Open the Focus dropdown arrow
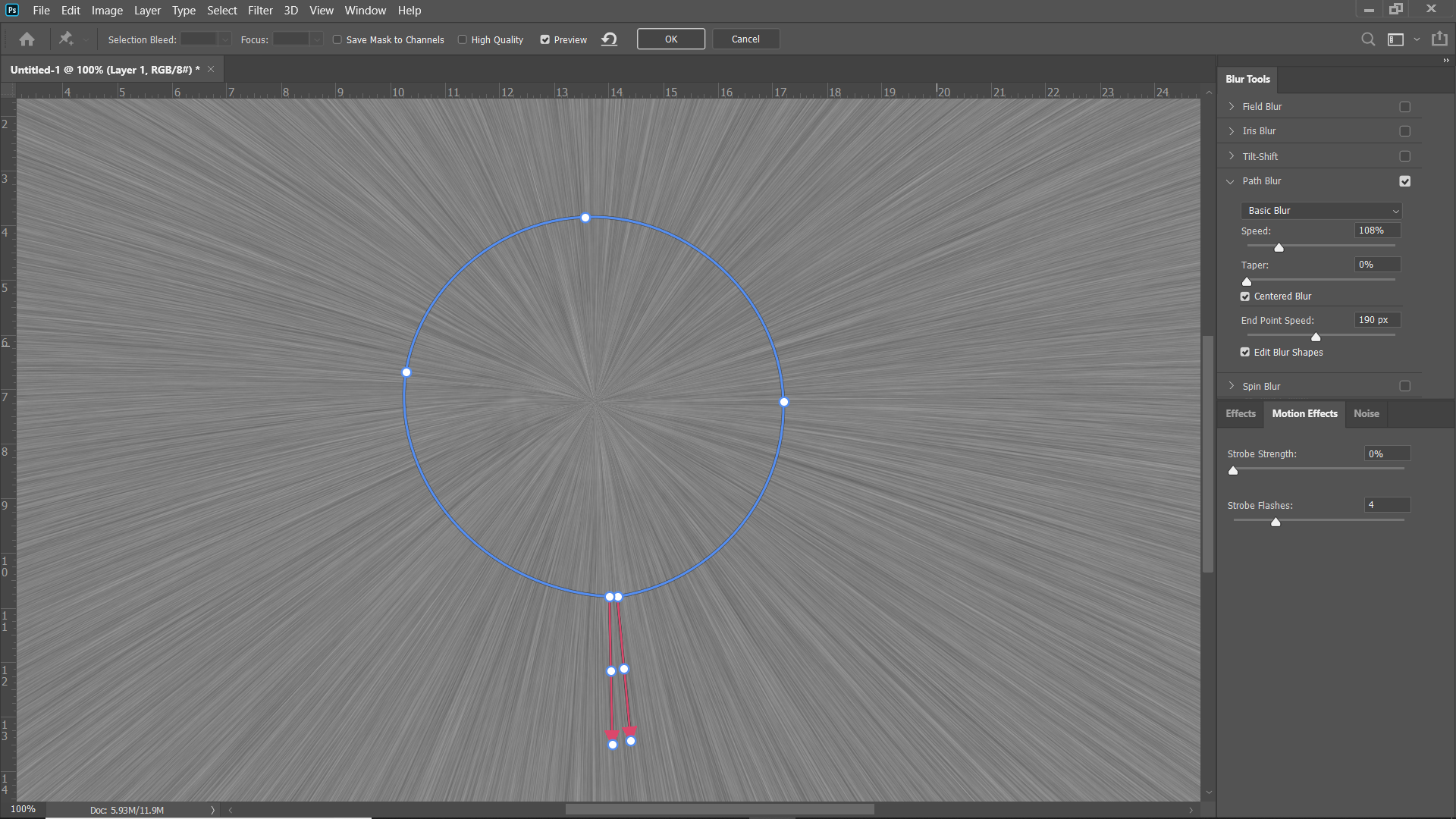 pyautogui.click(x=316, y=39)
